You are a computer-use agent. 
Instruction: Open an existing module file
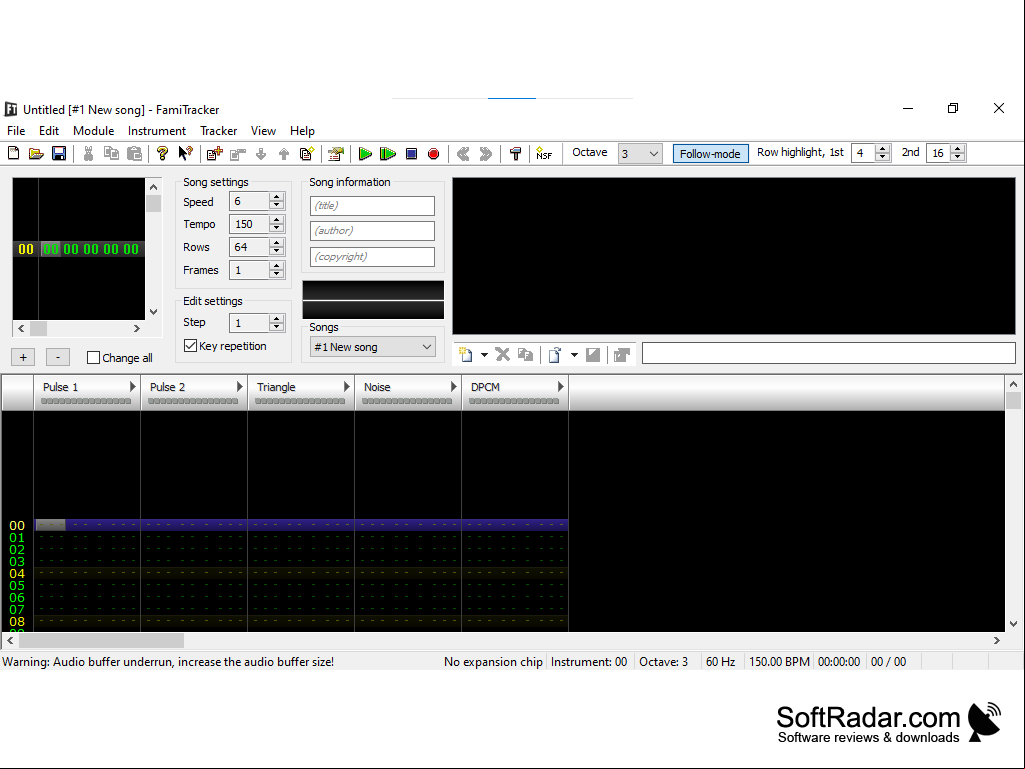pyautogui.click(x=36, y=154)
